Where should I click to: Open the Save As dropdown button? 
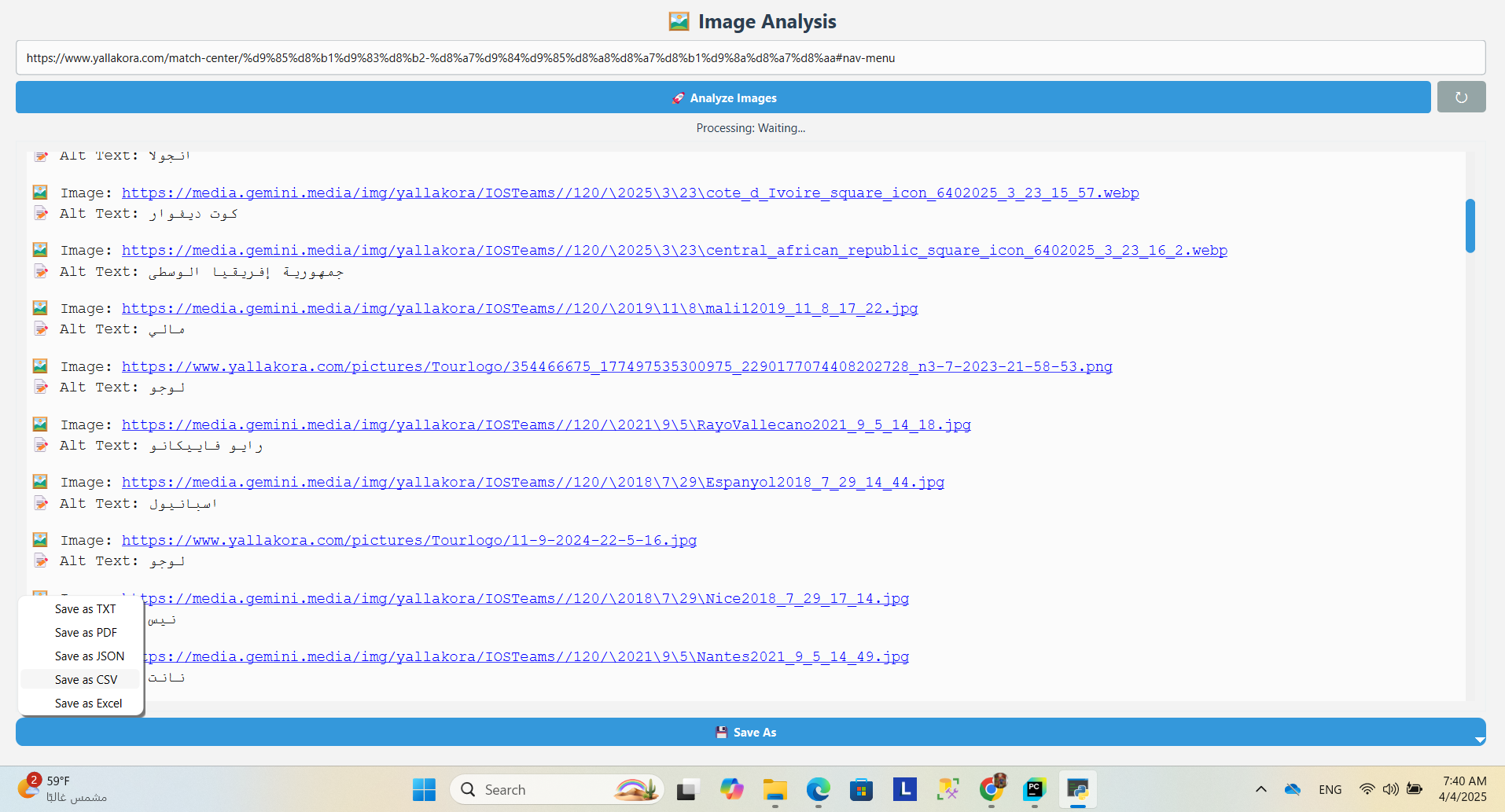pyautogui.click(x=750, y=732)
